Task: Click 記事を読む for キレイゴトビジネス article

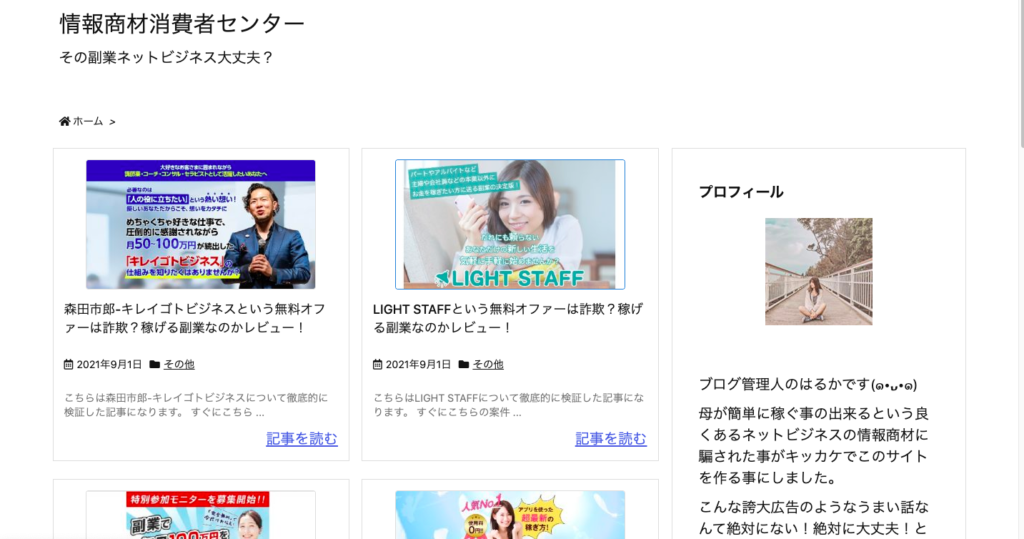Action: 302,438
